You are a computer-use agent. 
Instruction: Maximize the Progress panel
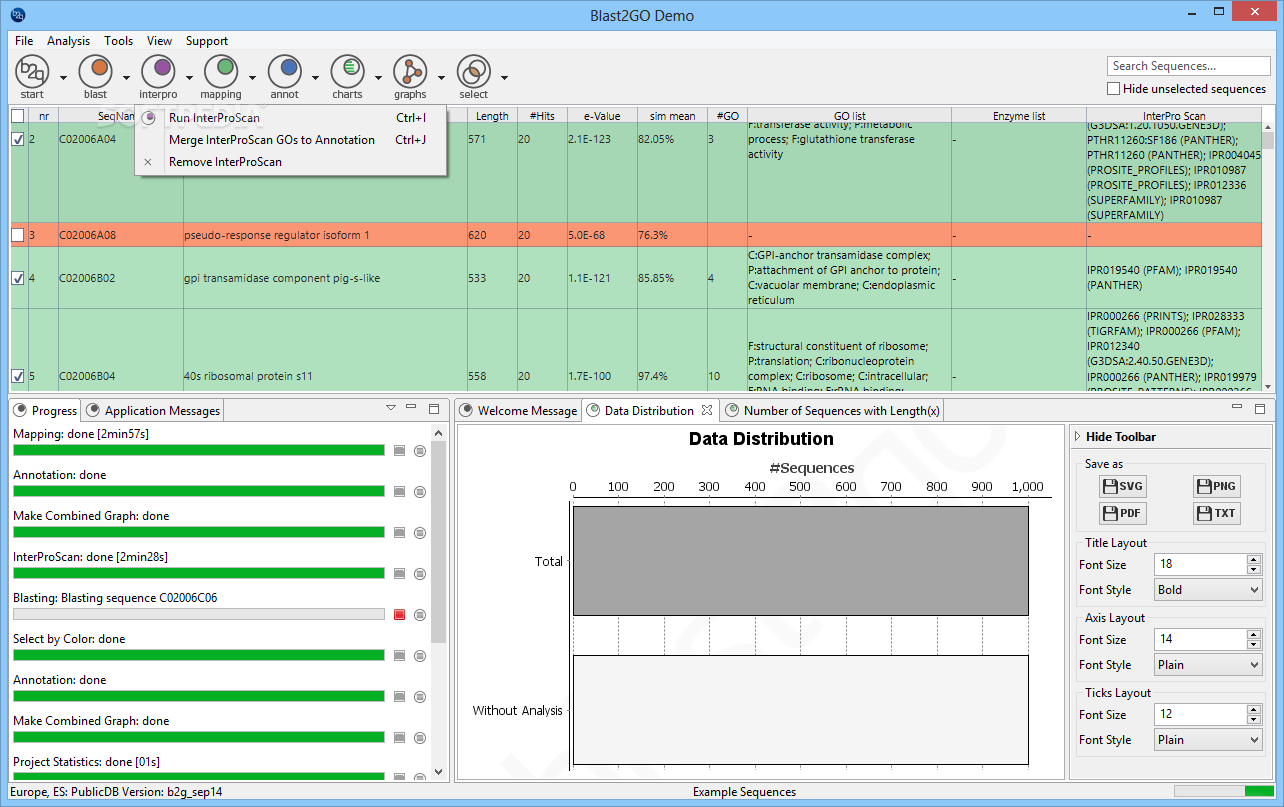coord(433,408)
